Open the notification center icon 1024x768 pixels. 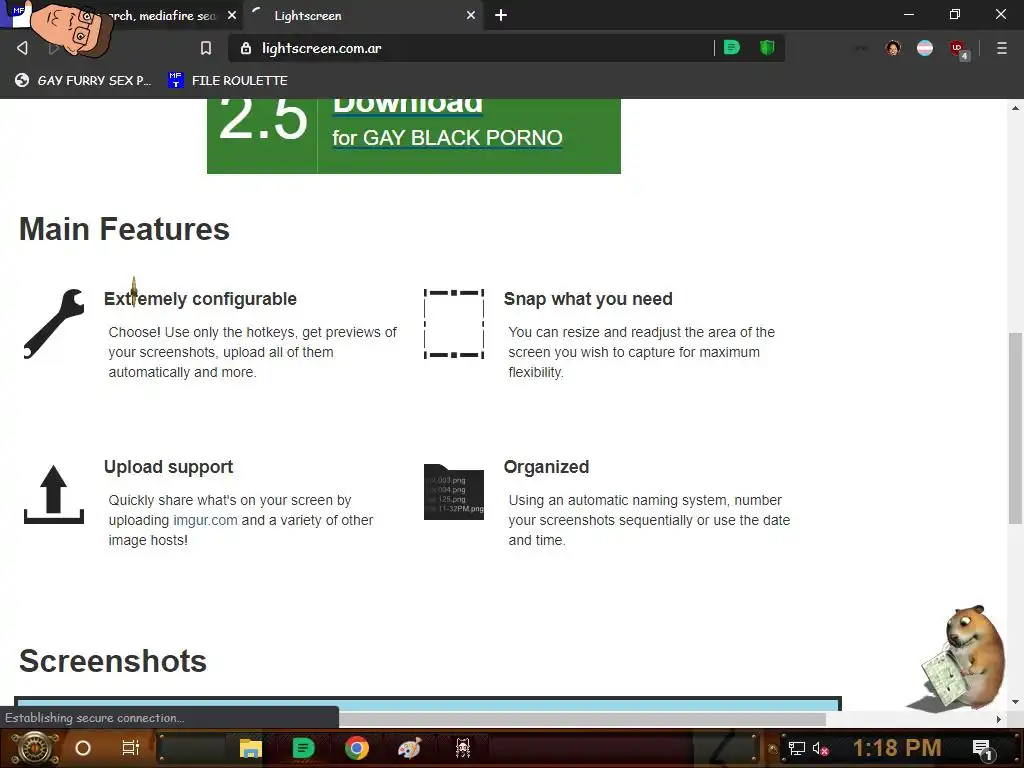982,749
